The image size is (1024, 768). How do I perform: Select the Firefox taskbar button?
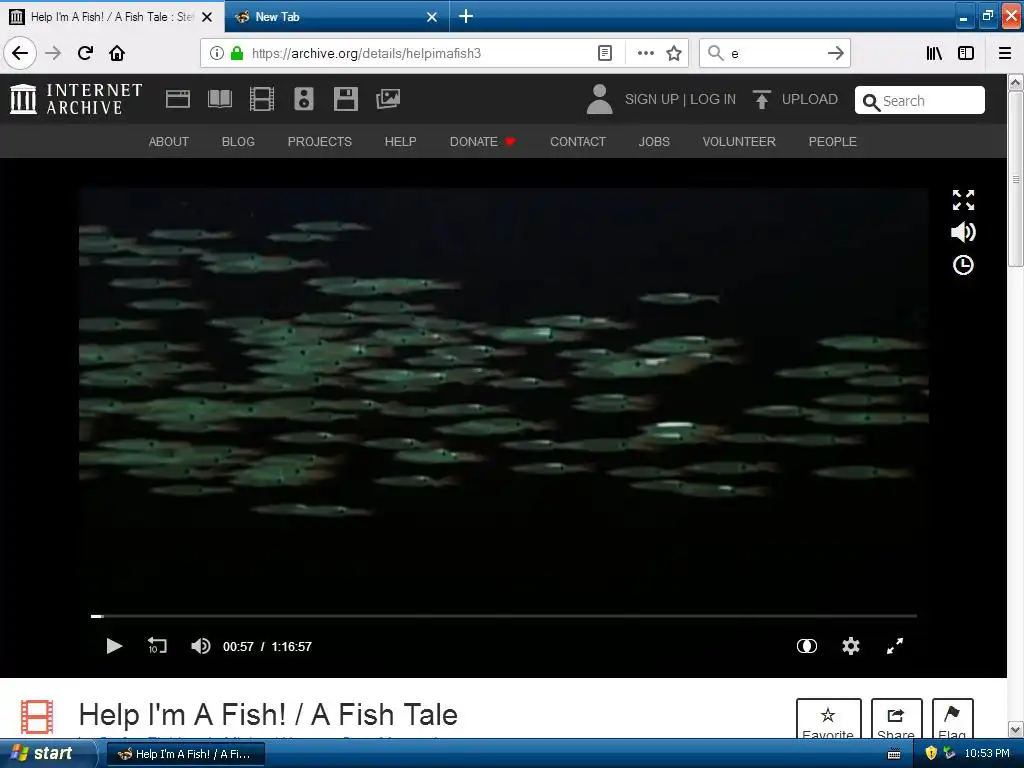click(186, 754)
